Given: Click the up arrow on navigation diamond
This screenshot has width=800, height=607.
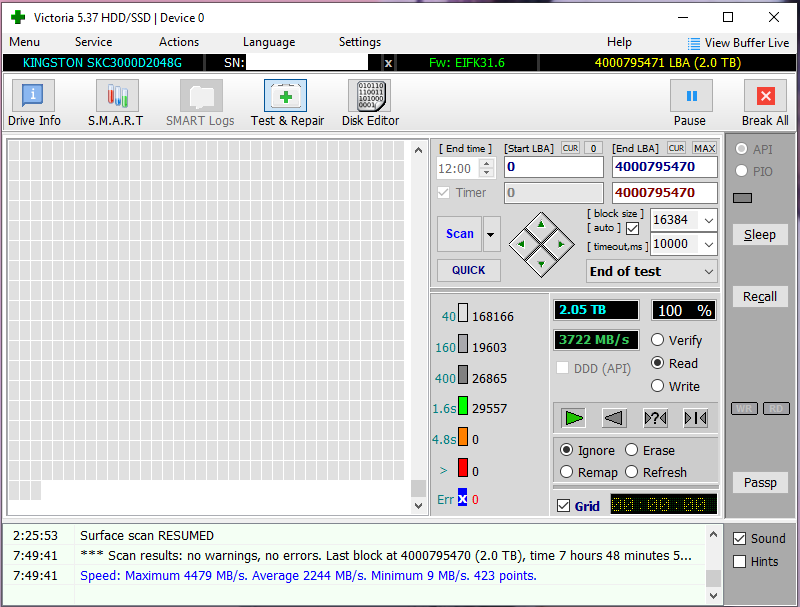Looking at the screenshot, I should pyautogui.click(x=541, y=224).
